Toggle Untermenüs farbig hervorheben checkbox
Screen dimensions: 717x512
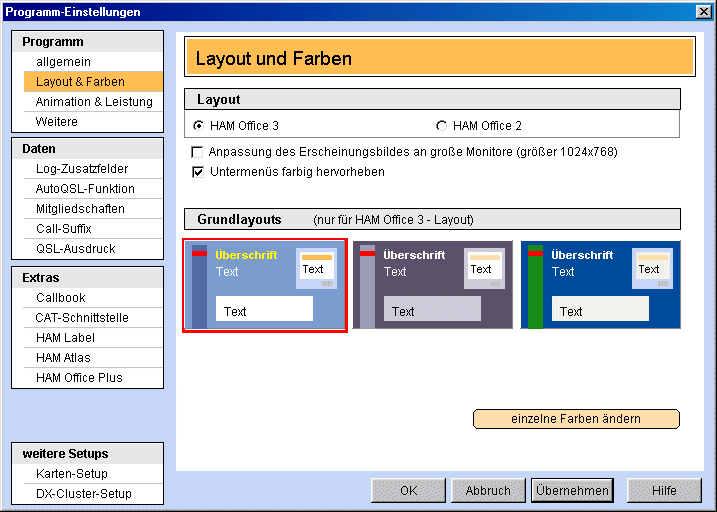click(197, 172)
